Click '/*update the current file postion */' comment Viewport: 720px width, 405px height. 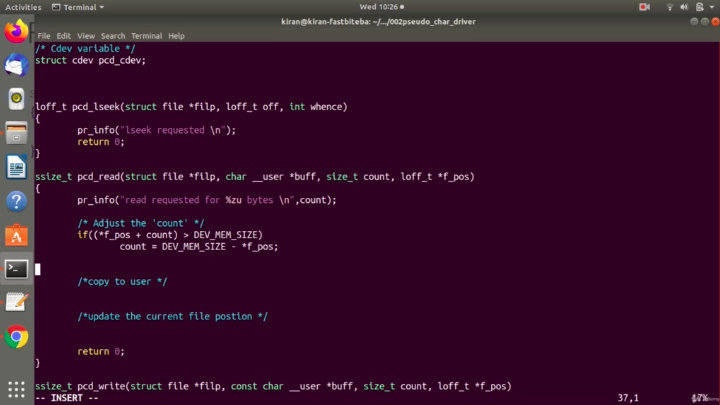(173, 316)
